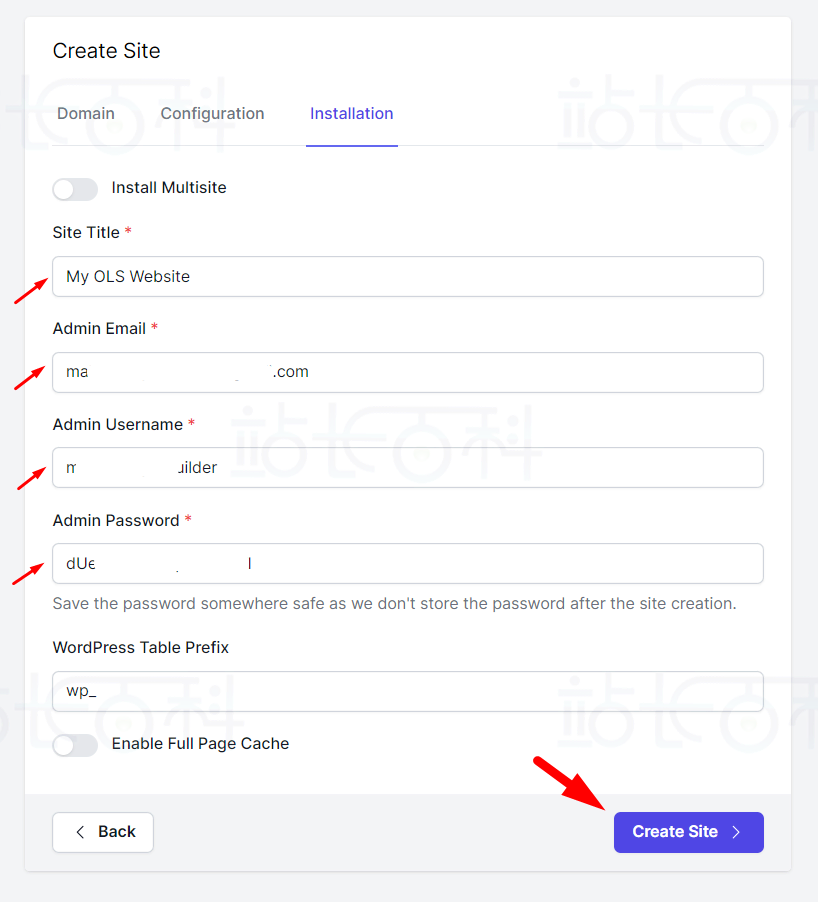This screenshot has width=818, height=902.
Task: Select the Installation tab
Action: point(351,113)
